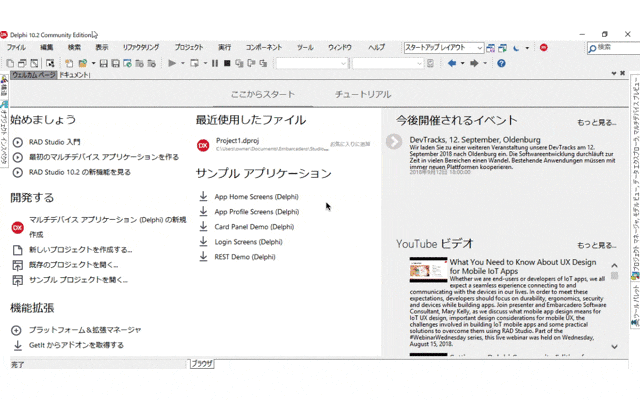Open the コンポーネント menu
This screenshot has width=640, height=400.
point(264,47)
